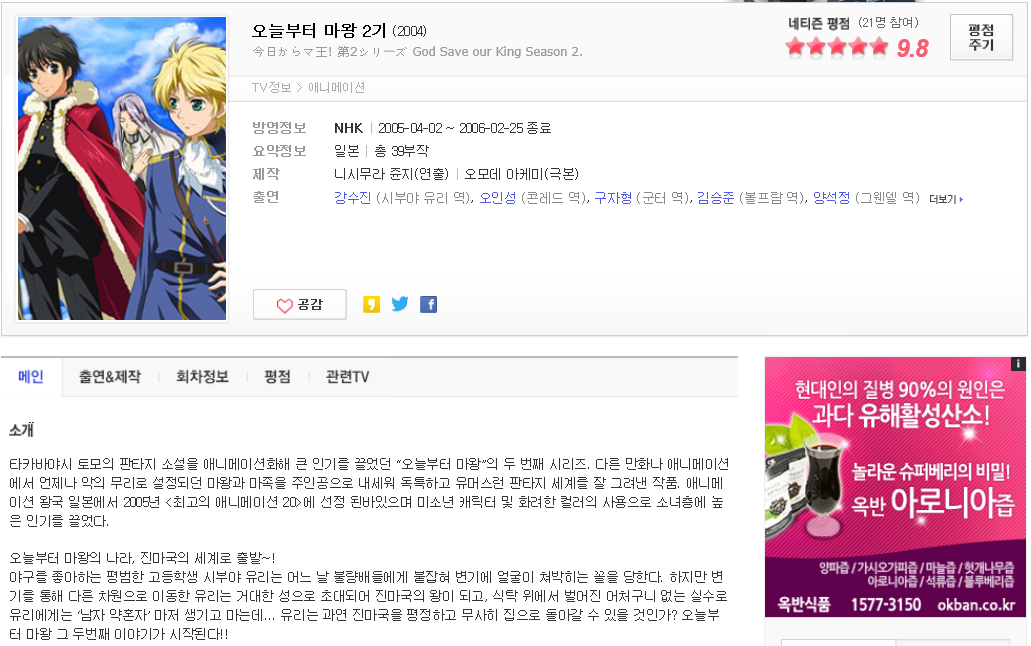Share on Facebook icon
Screen dimensions: 1031x646
coord(429,304)
